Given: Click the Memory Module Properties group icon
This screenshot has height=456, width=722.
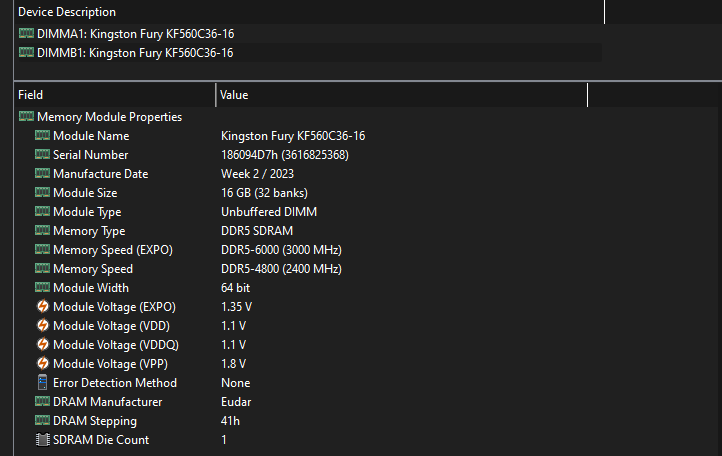Looking at the screenshot, I should tap(26, 117).
